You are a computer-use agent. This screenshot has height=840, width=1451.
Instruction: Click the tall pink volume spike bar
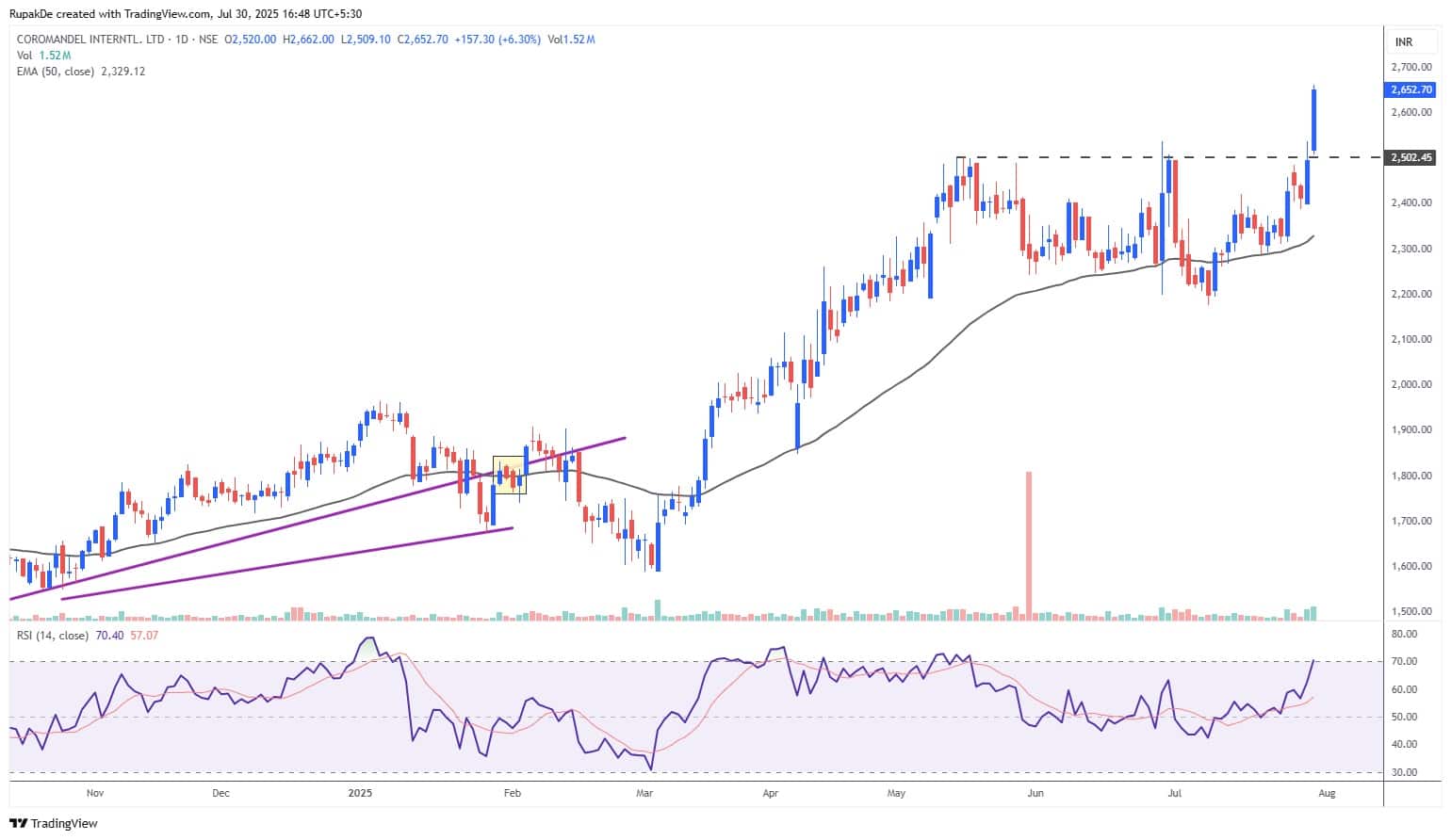click(x=1029, y=544)
